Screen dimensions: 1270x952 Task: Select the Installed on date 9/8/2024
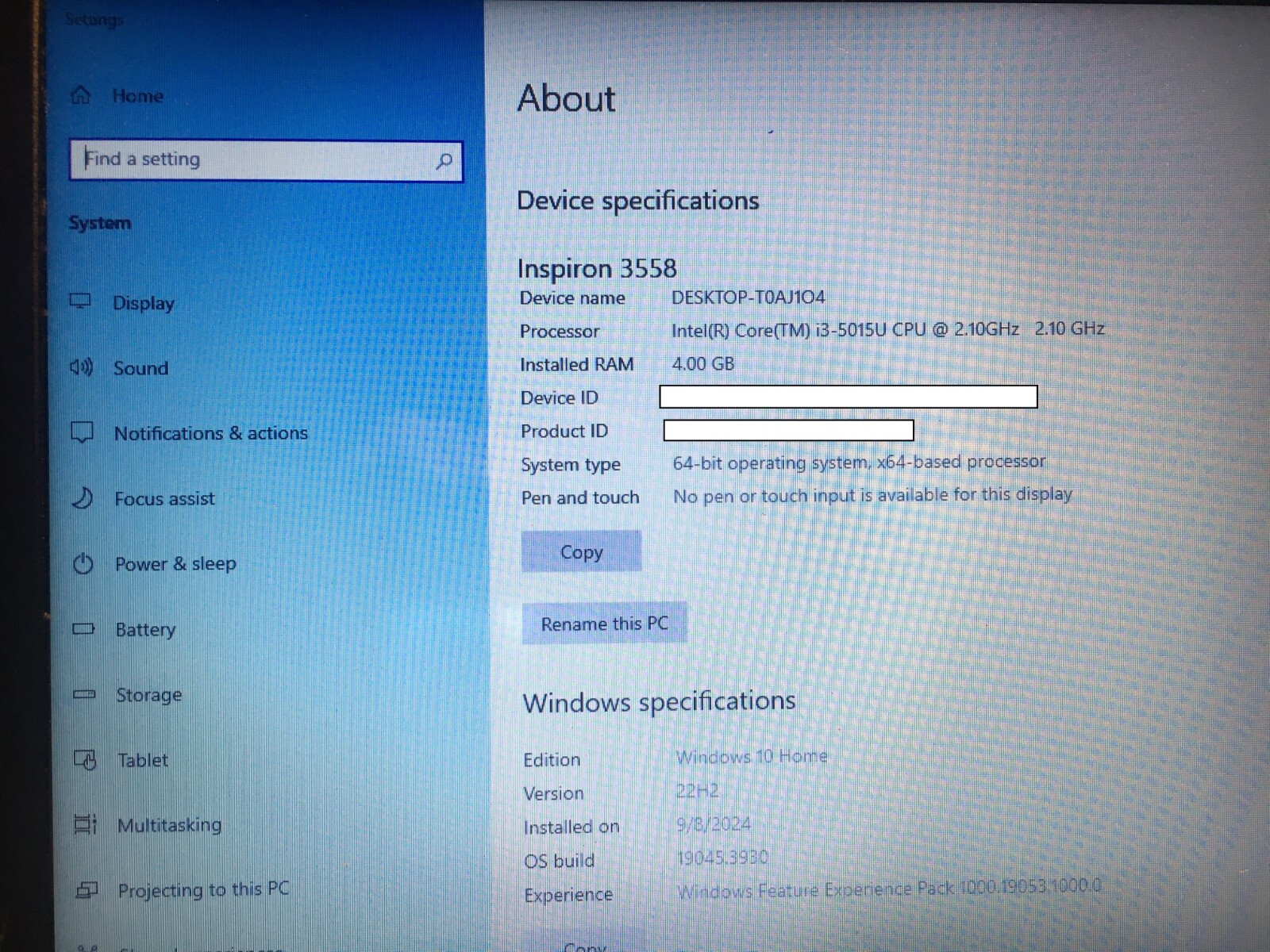point(714,824)
